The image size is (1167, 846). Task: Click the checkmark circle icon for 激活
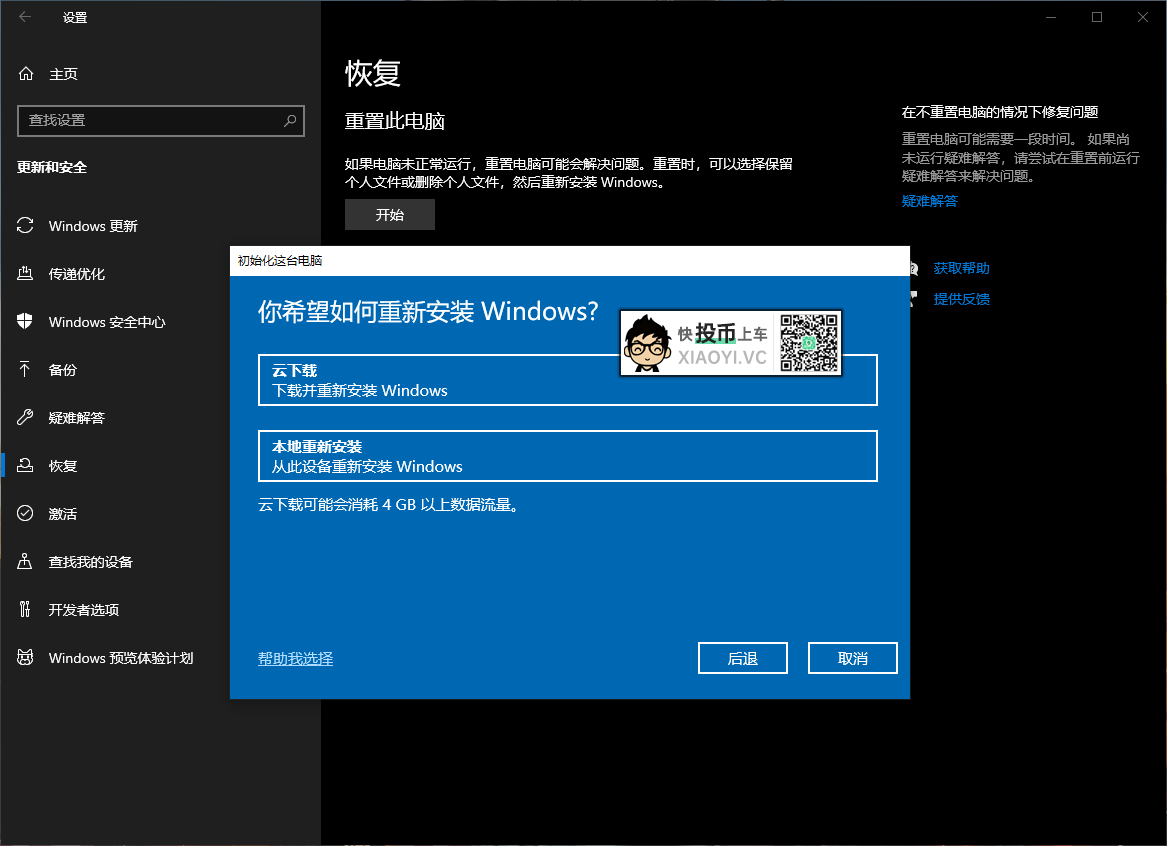(25, 513)
